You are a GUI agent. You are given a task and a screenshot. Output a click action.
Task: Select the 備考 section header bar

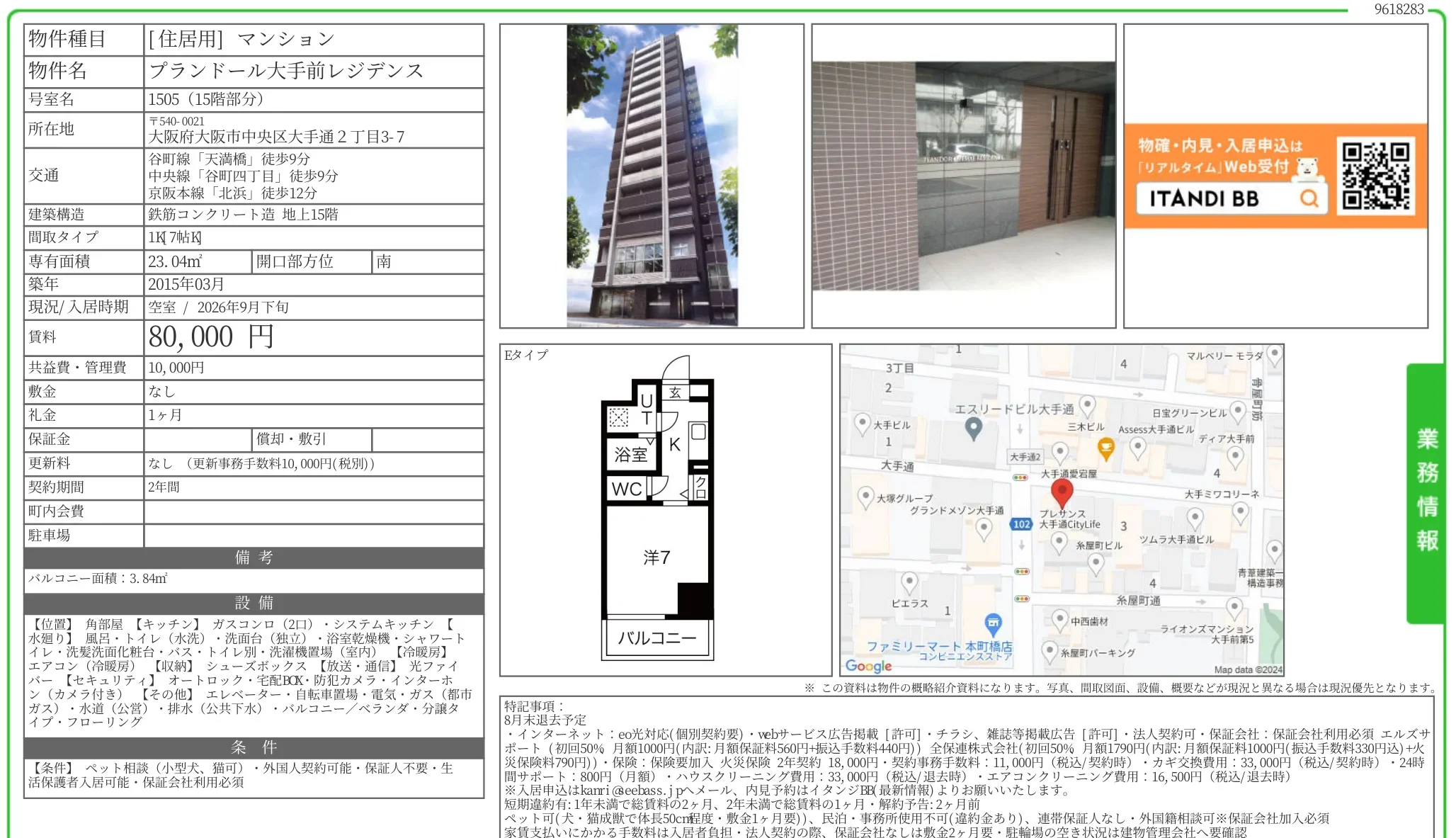point(254,557)
